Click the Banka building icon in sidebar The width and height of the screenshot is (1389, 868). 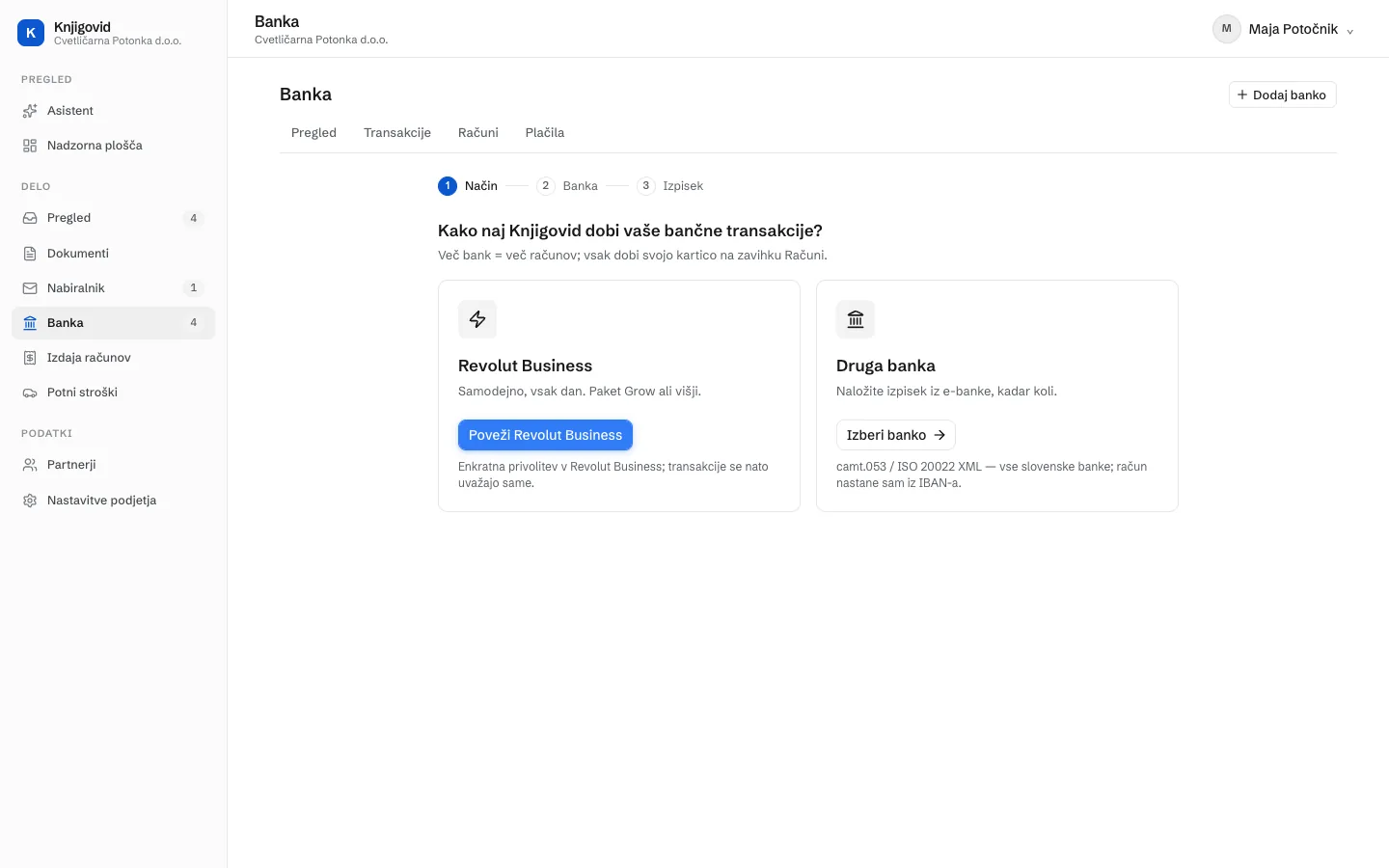[x=30, y=323]
